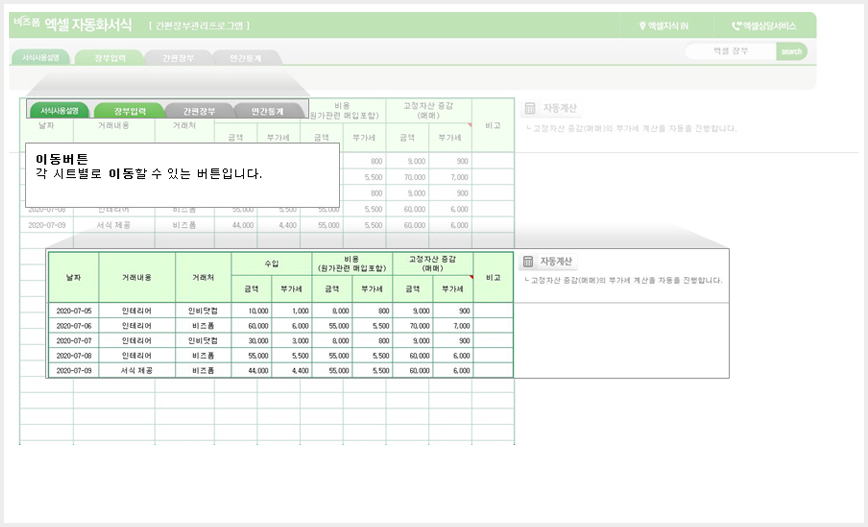Click the 고정자산 증감 note in the enlarged panel
Viewport: 868px width, 527px height.
(x=623, y=281)
